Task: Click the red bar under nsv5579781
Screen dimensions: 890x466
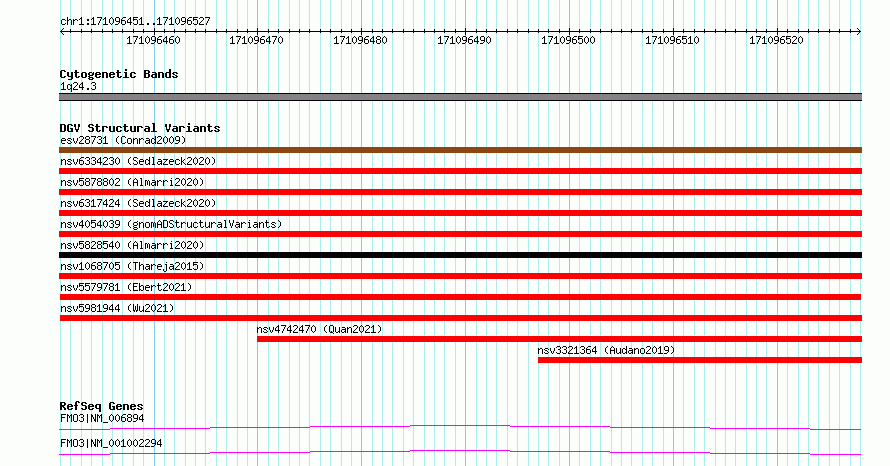Action: 460,297
